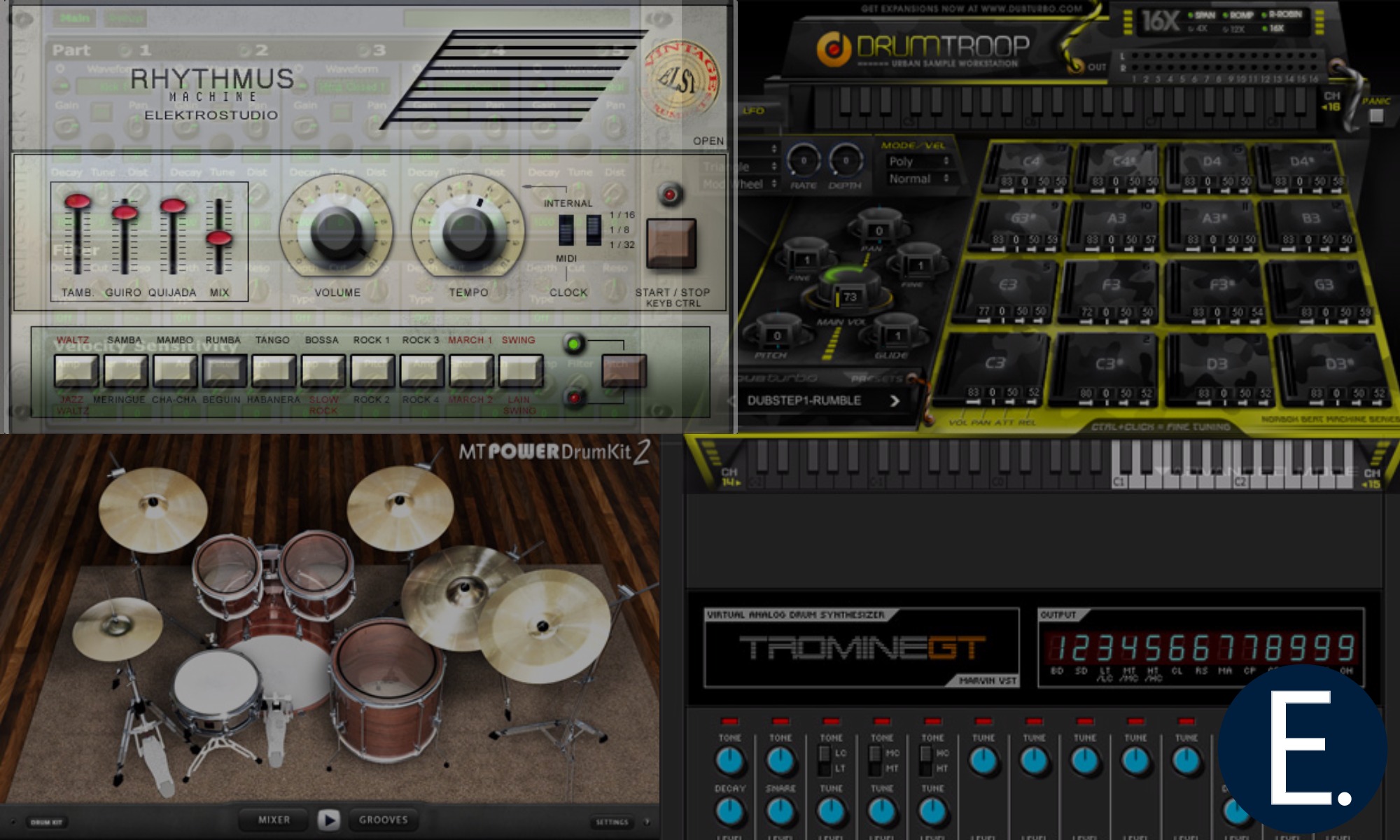The image size is (1400, 840).
Task: Flip the 1/16 1/8 1/32 clock division switch
Action: pyautogui.click(x=594, y=230)
